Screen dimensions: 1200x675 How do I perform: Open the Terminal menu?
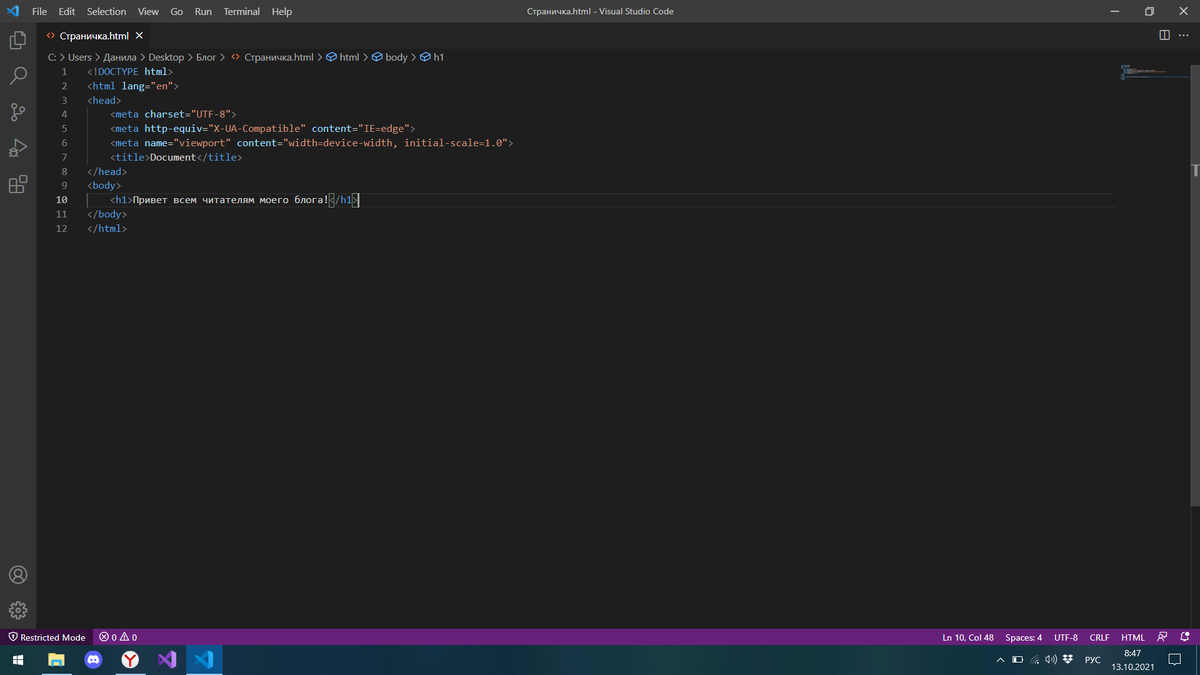click(241, 11)
